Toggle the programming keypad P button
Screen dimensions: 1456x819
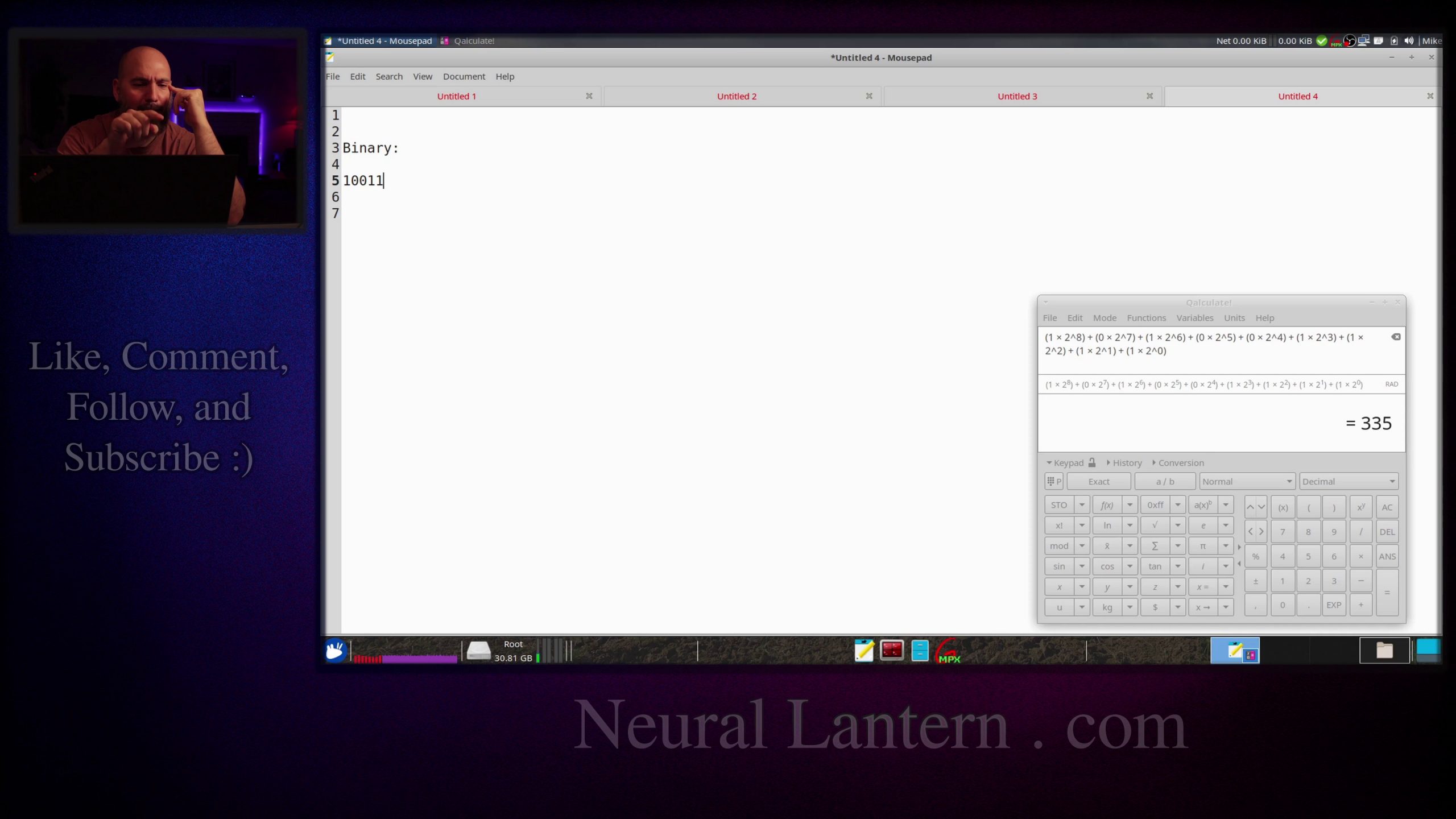click(1054, 482)
